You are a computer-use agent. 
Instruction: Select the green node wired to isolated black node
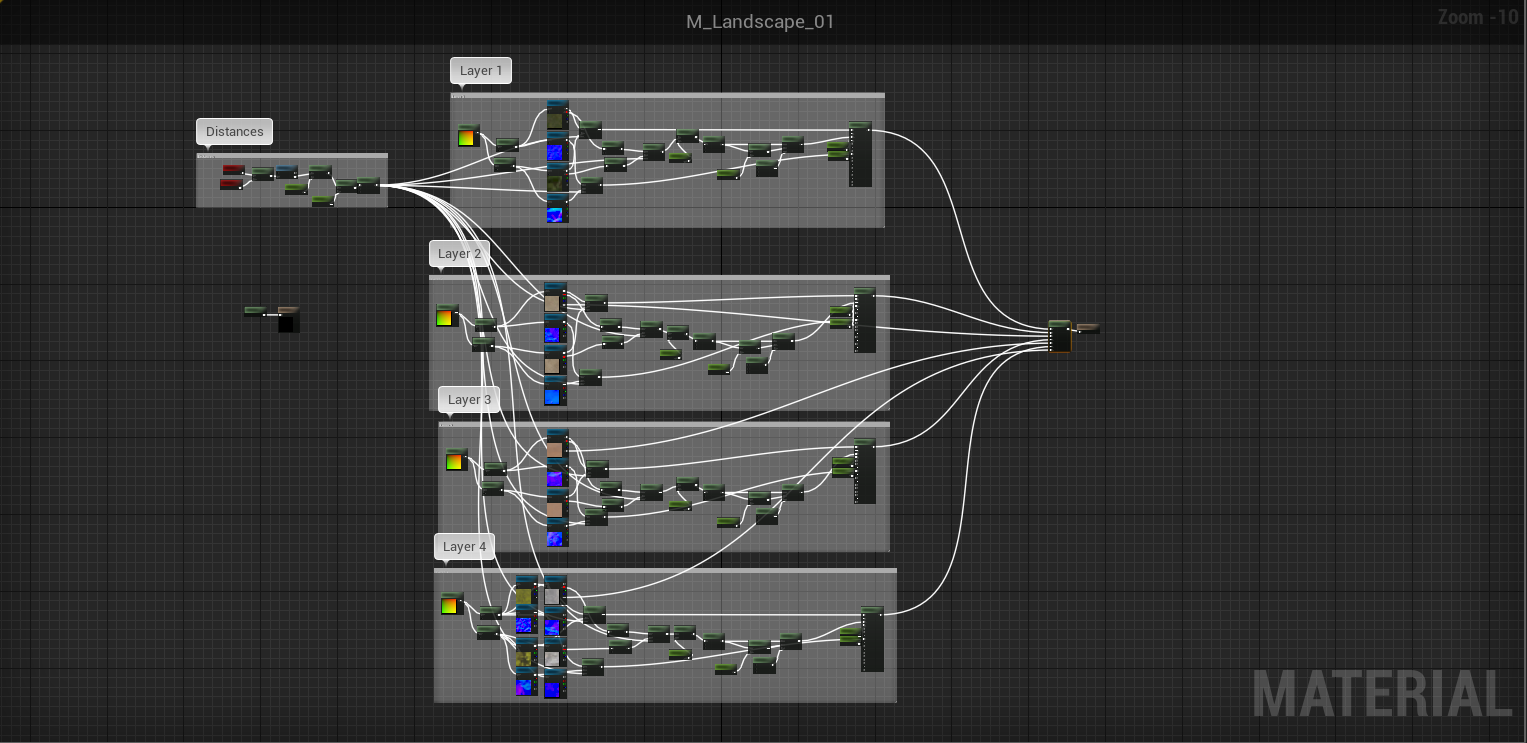(x=255, y=312)
